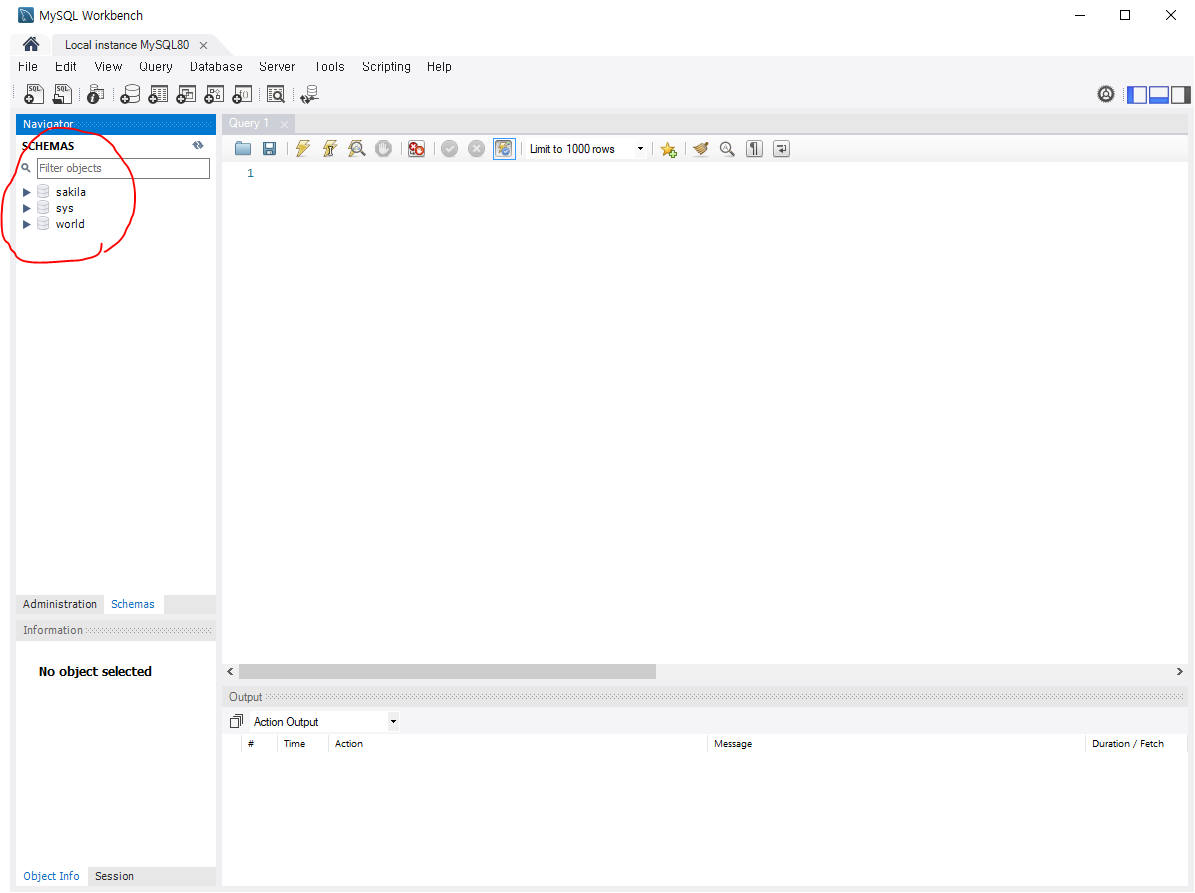Expand the world schema

[27, 224]
